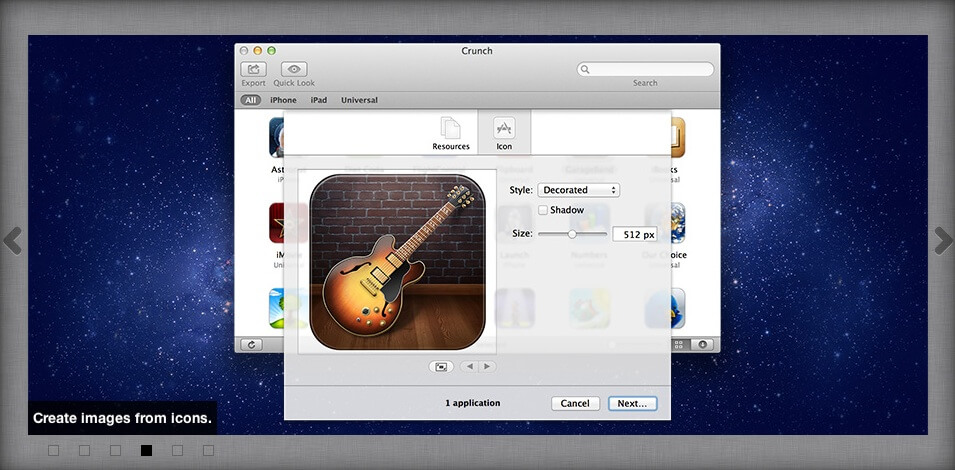Select the iBooks app icon

tap(678, 138)
